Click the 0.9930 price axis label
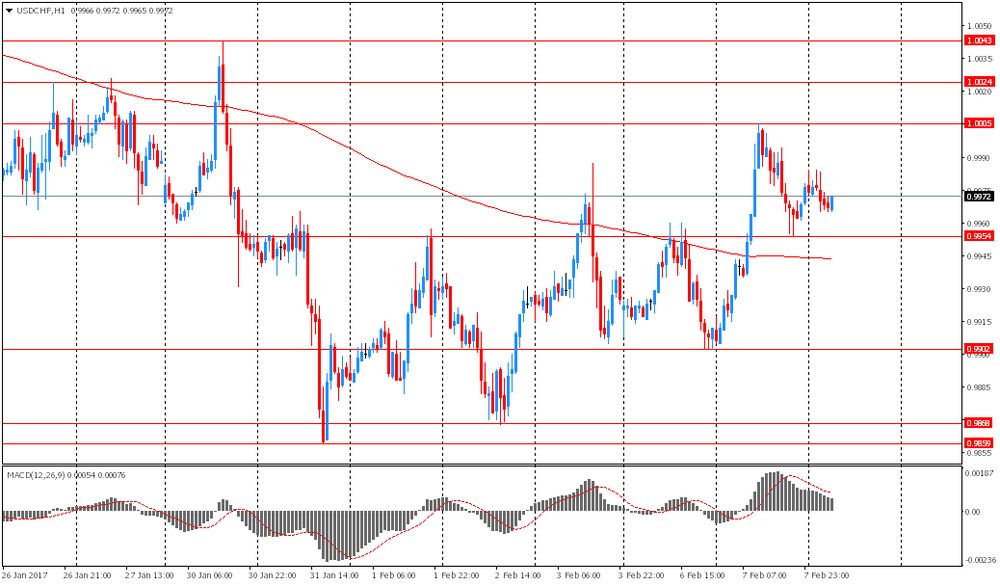Image resolution: width=1000 pixels, height=586 pixels. click(x=979, y=289)
